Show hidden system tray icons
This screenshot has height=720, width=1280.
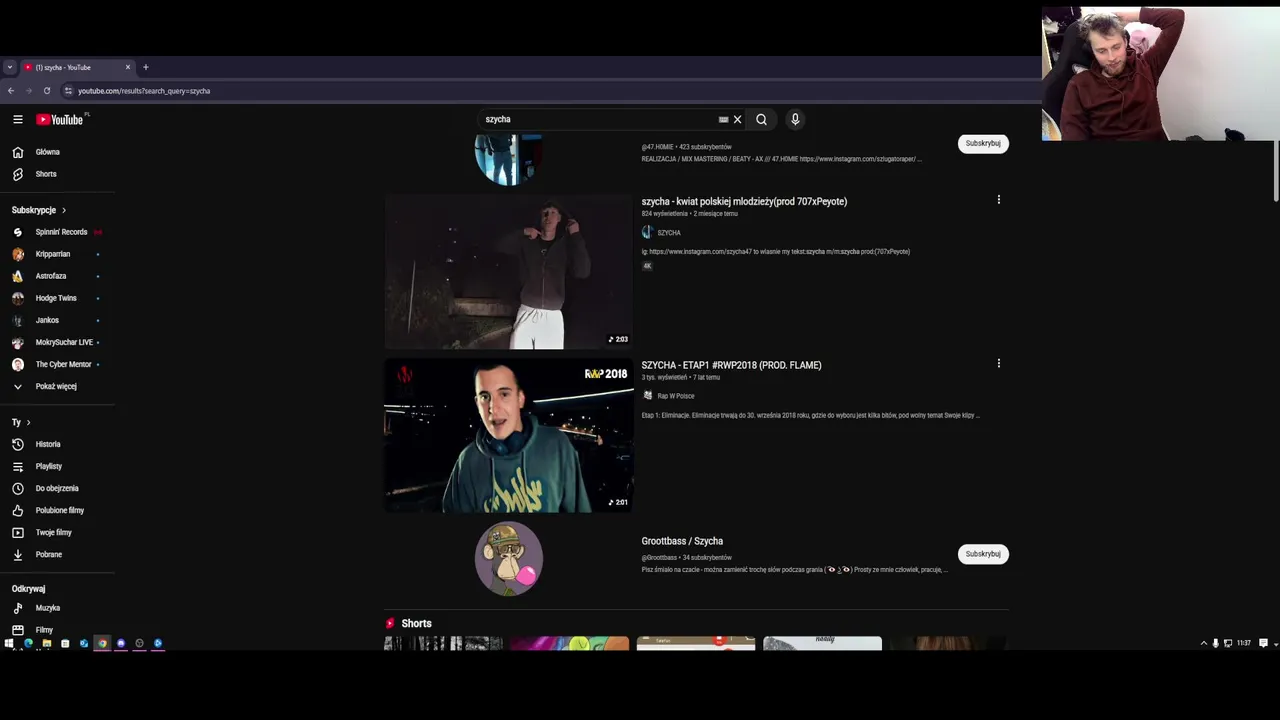pyautogui.click(x=1203, y=643)
